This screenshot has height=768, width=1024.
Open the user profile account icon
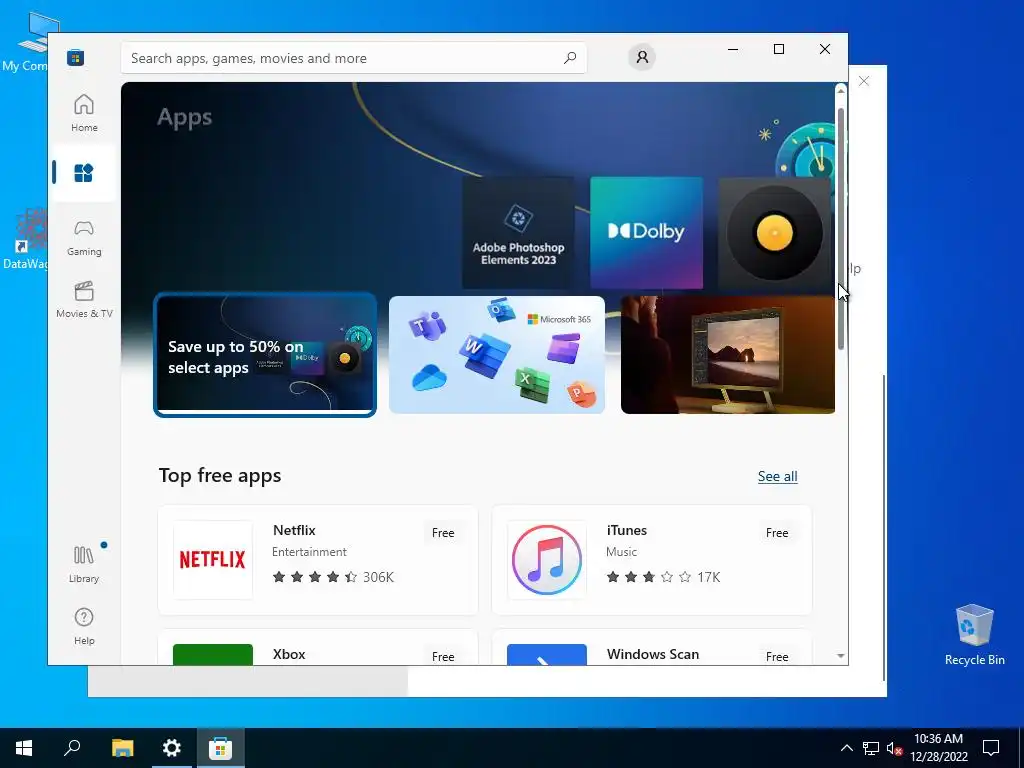click(x=642, y=57)
